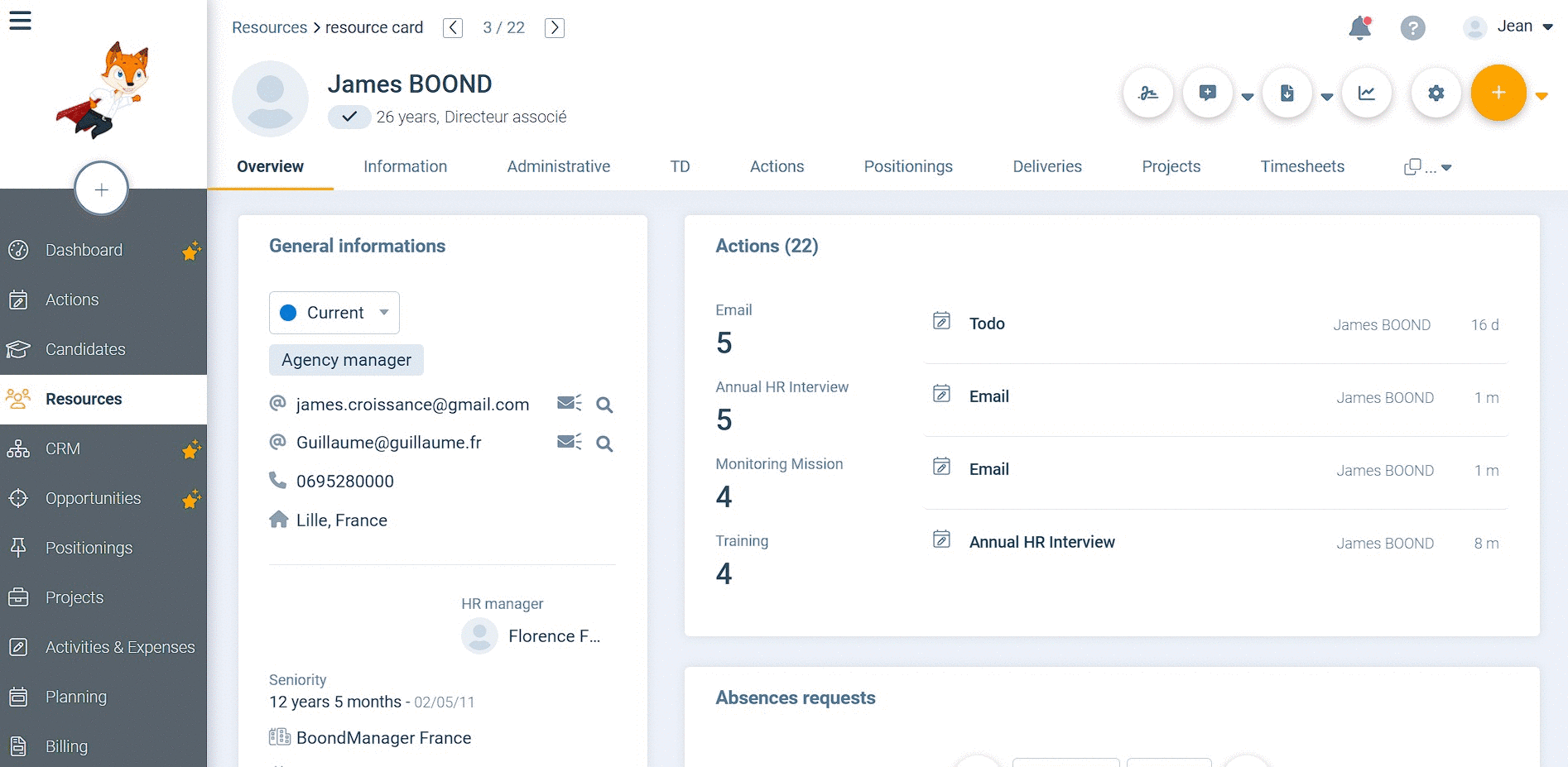1568x767 pixels.
Task: Open CRM in the sidebar
Action: coord(103,448)
